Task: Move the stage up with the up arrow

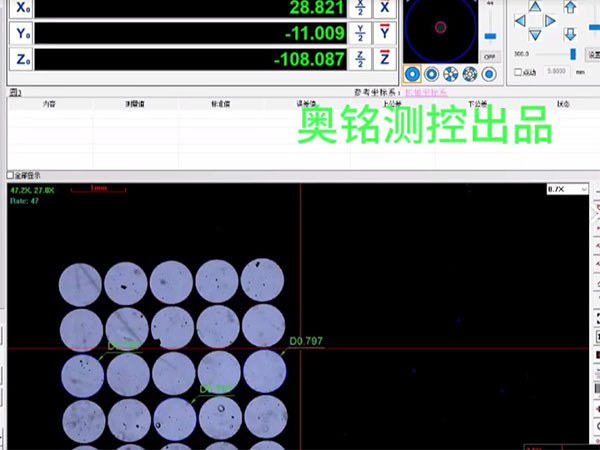Action: tap(534, 7)
